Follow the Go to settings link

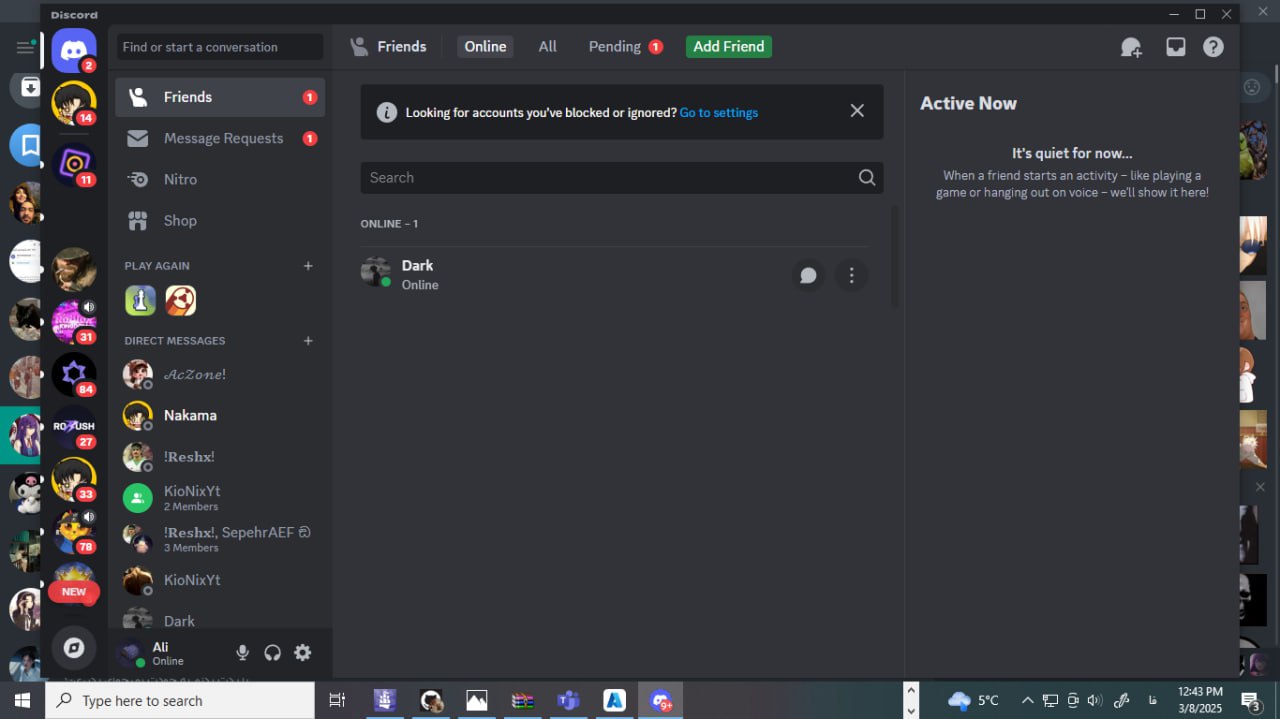[718, 113]
